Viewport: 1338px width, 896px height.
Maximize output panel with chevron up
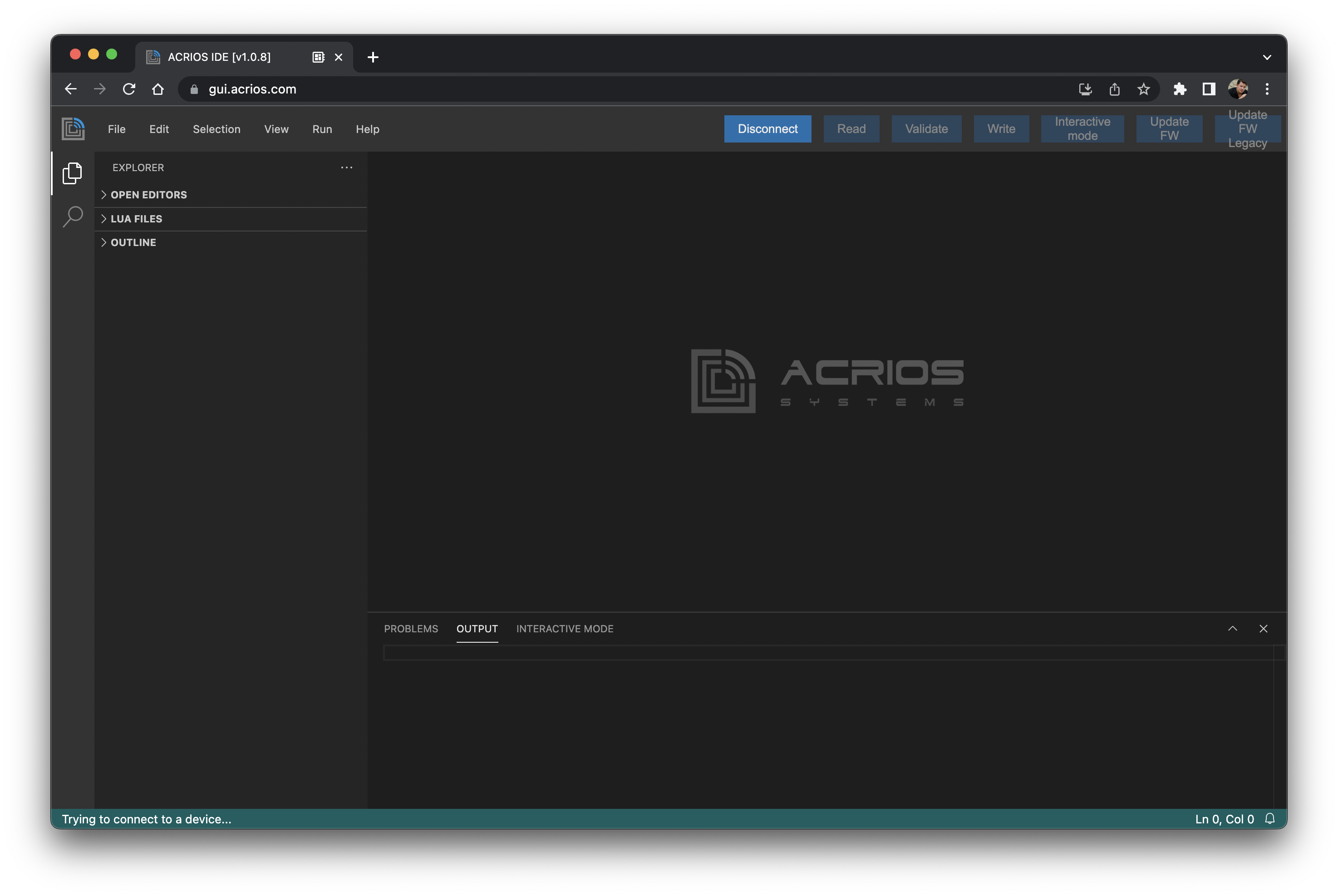click(1232, 629)
